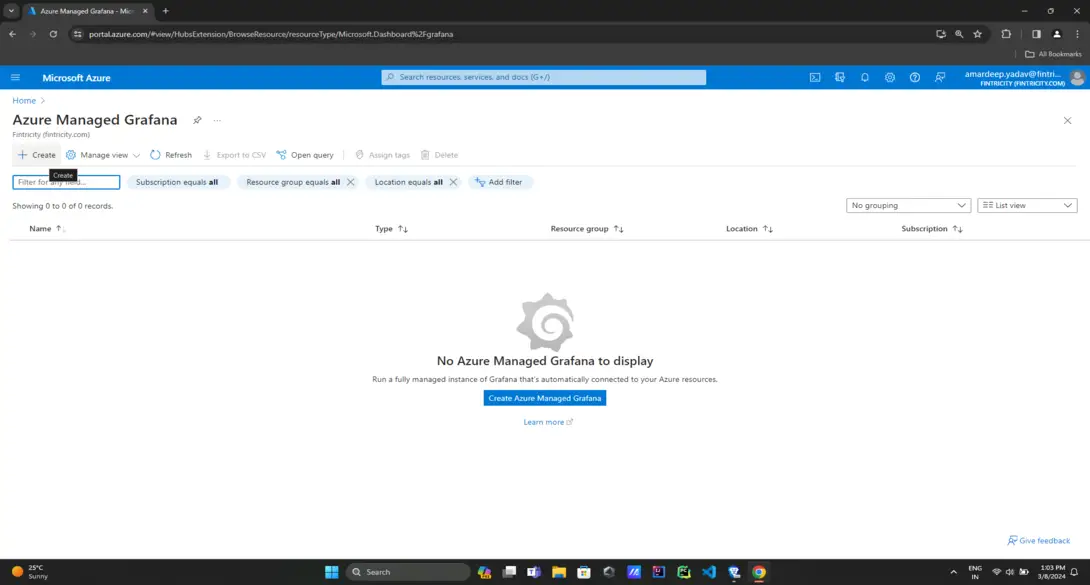1090x585 pixels.
Task: Open Chrome three-dot menu
Action: coord(1077,34)
